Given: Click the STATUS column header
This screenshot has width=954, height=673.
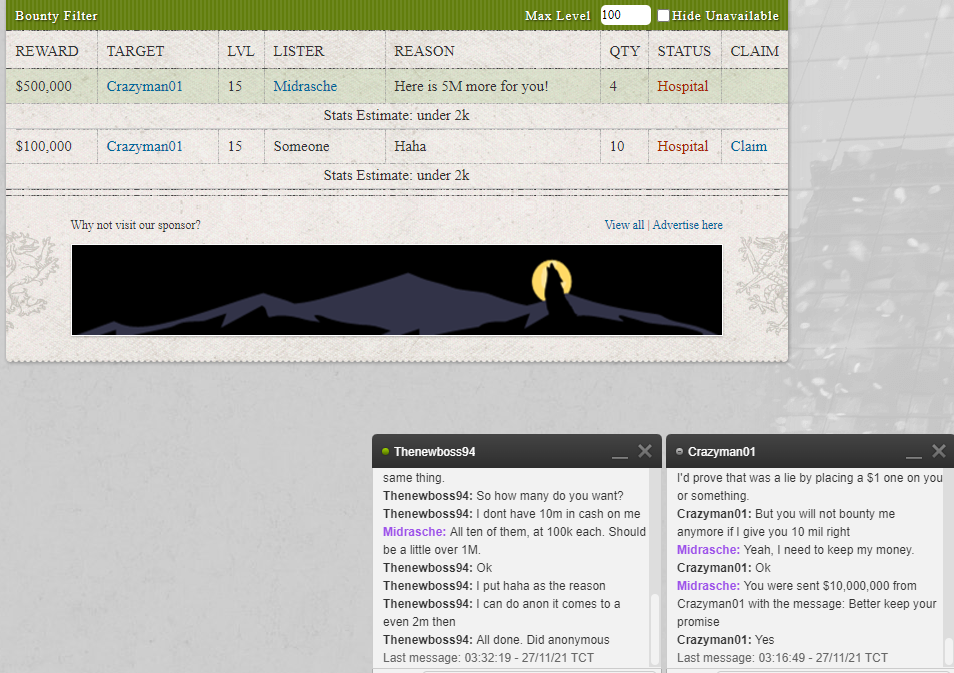Looking at the screenshot, I should coord(684,52).
